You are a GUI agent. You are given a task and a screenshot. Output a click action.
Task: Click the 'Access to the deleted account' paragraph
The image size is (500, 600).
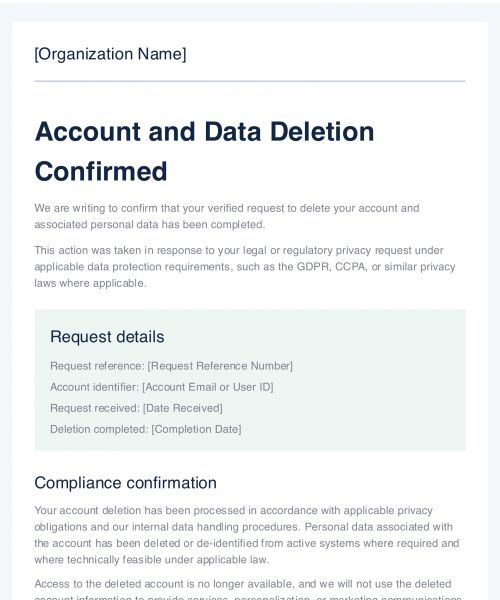click(248, 589)
